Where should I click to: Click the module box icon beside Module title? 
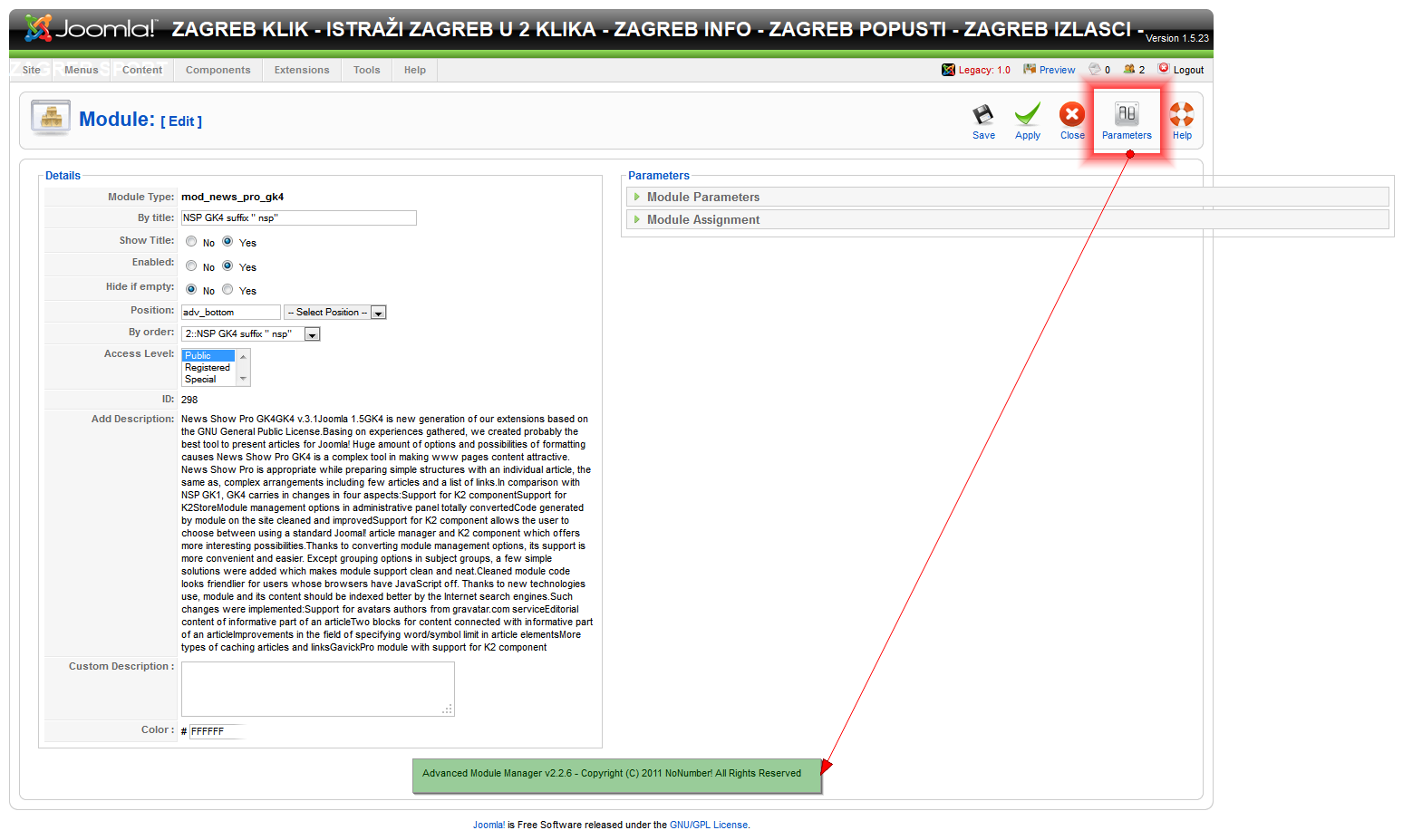click(x=51, y=118)
